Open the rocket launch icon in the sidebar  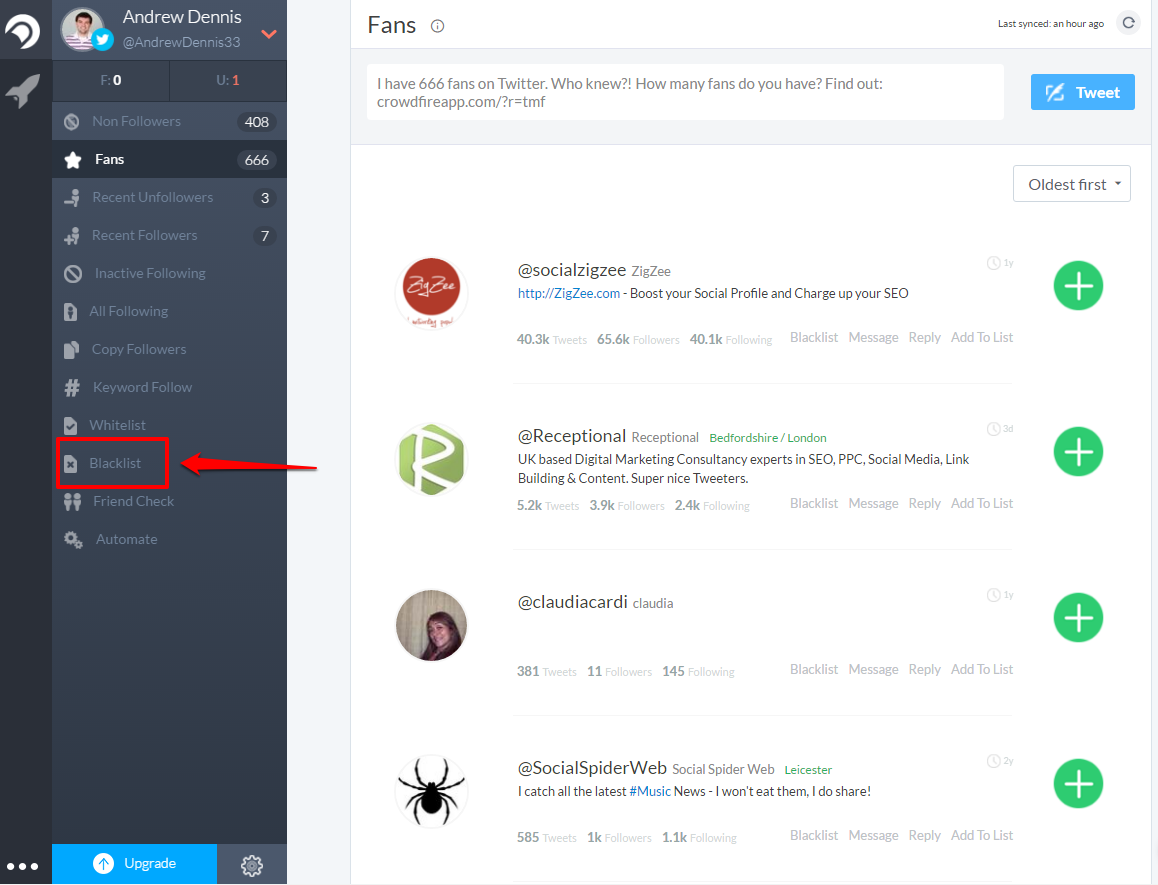click(x=24, y=91)
